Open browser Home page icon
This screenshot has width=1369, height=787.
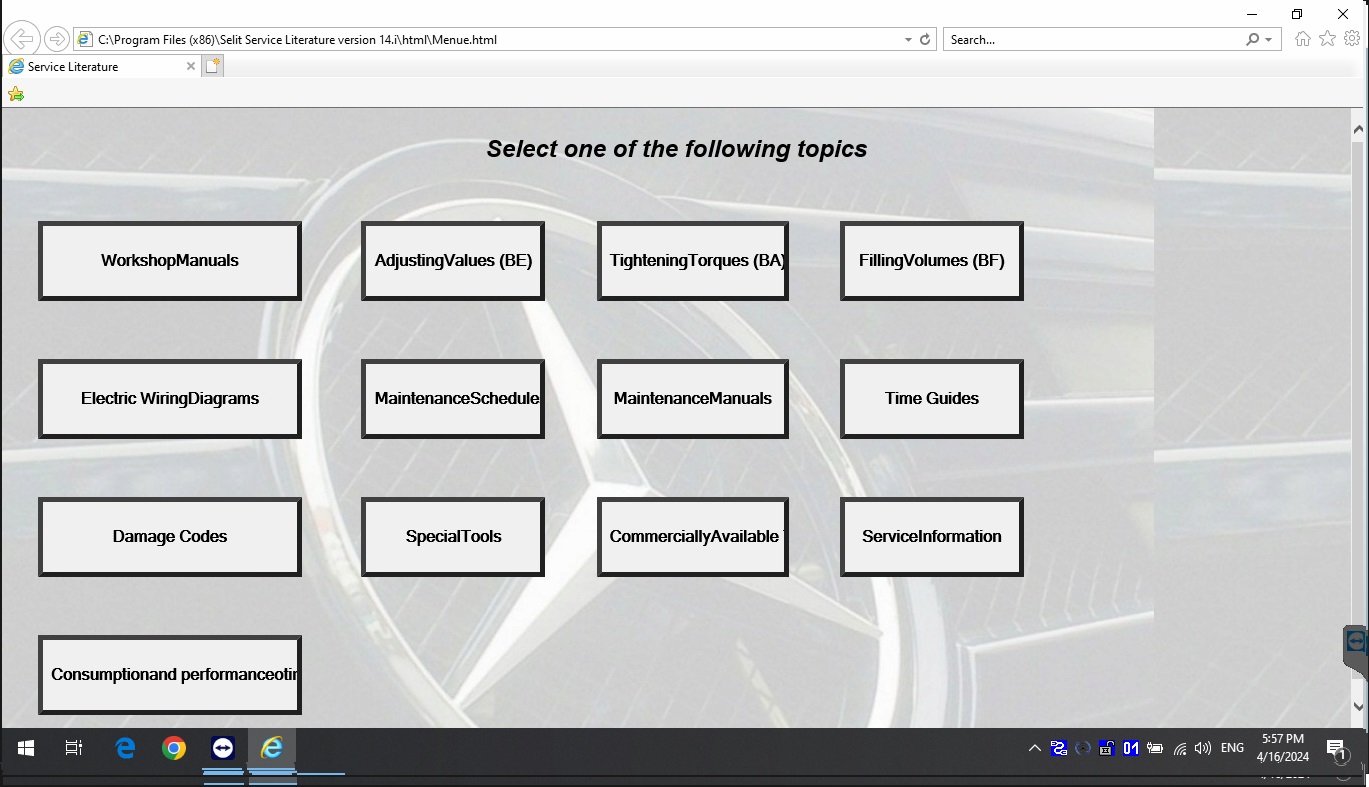(1302, 39)
